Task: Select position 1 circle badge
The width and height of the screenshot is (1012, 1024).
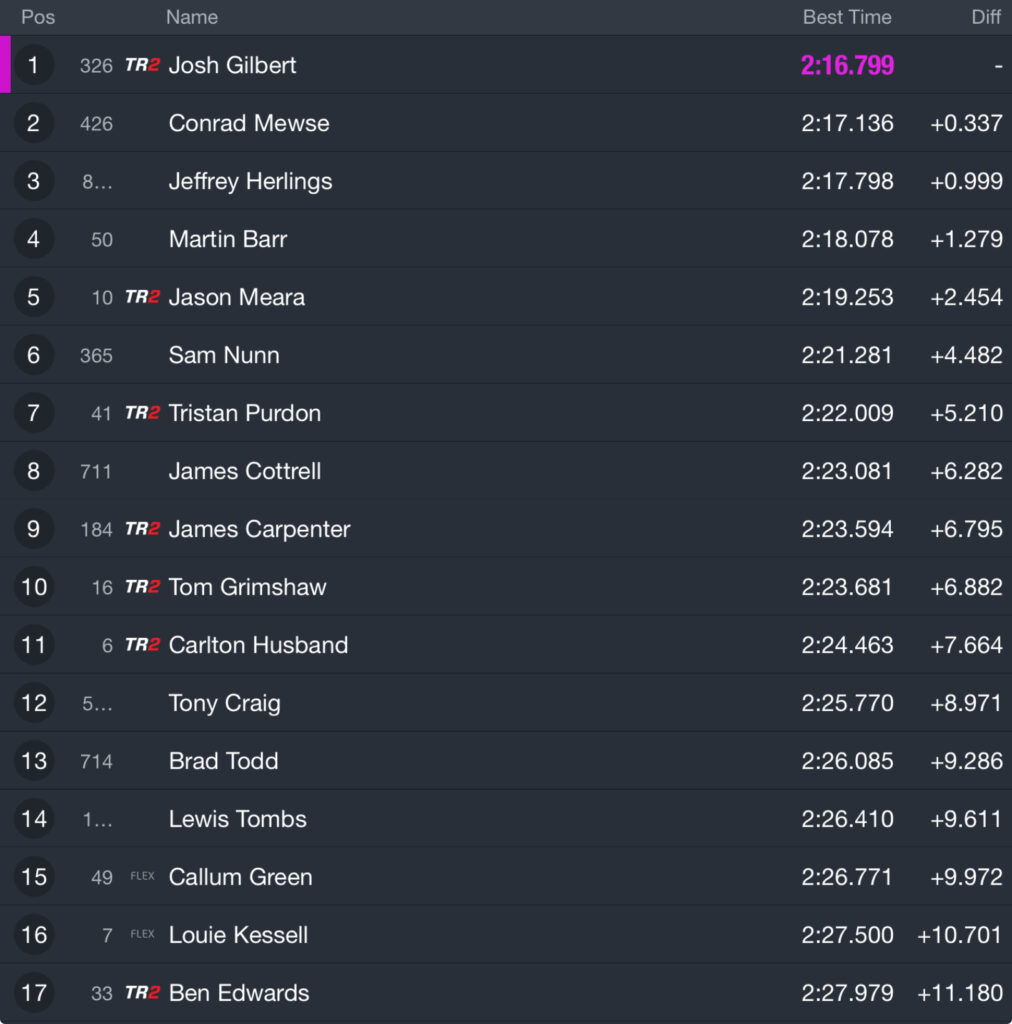Action: (x=33, y=65)
